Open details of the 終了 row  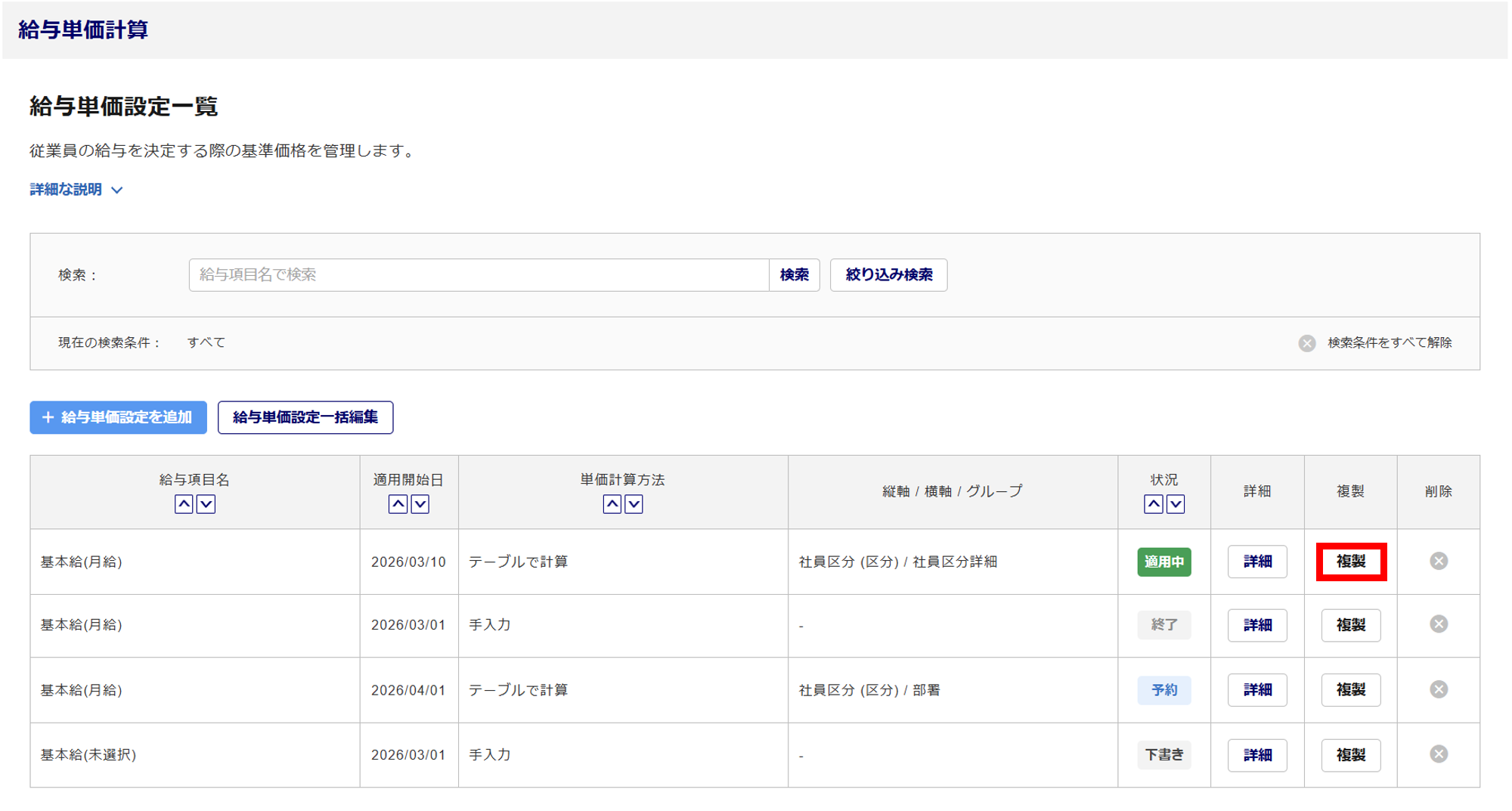coord(1257,625)
